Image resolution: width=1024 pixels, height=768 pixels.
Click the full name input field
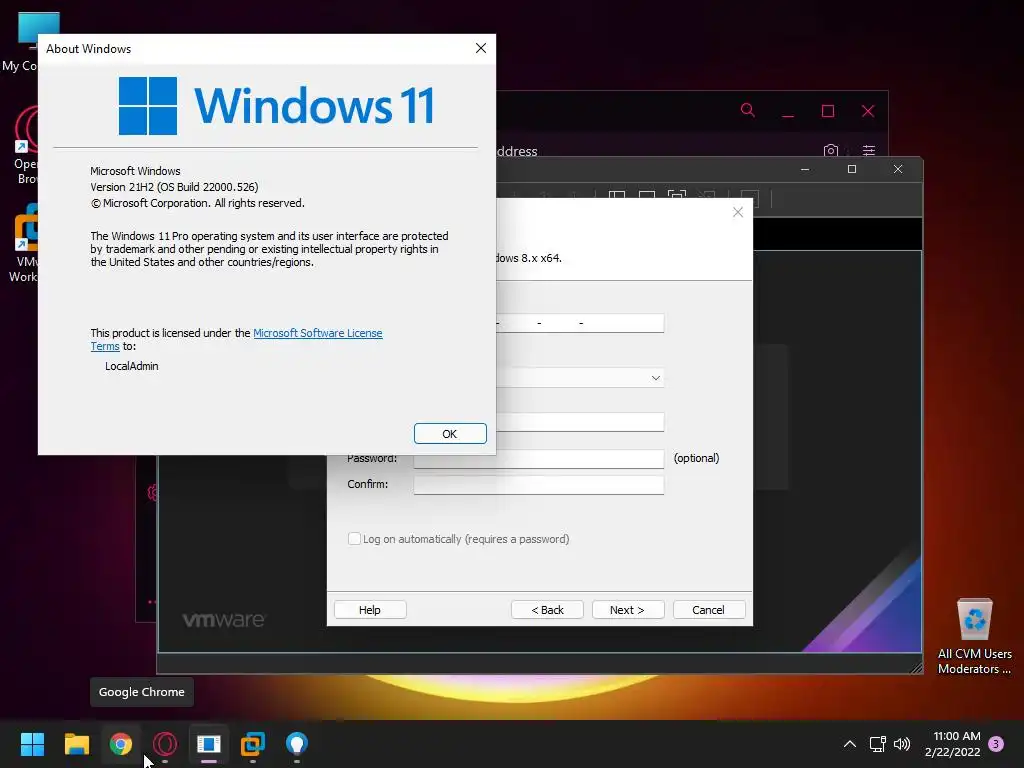pyautogui.click(x=580, y=422)
